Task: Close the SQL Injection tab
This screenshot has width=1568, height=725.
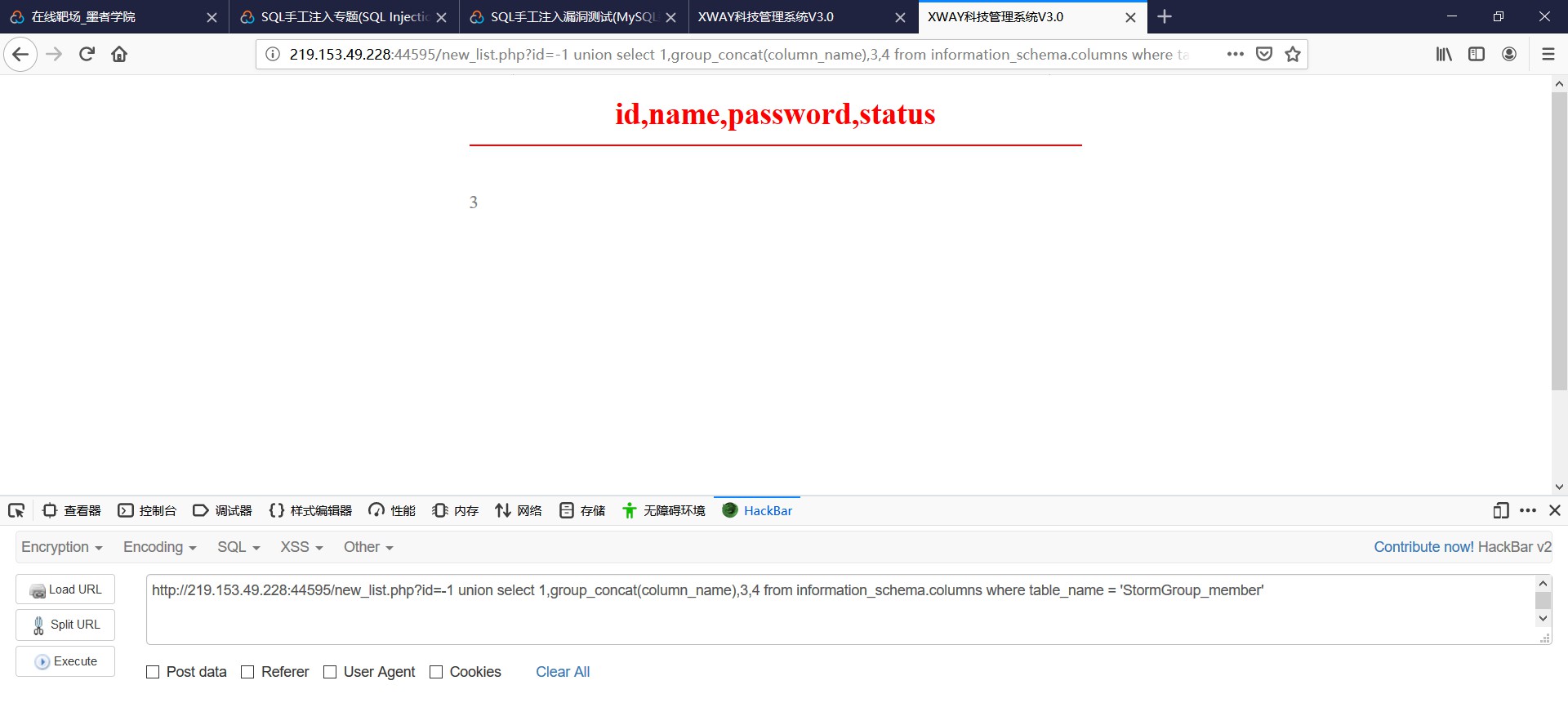Action: coord(441,17)
